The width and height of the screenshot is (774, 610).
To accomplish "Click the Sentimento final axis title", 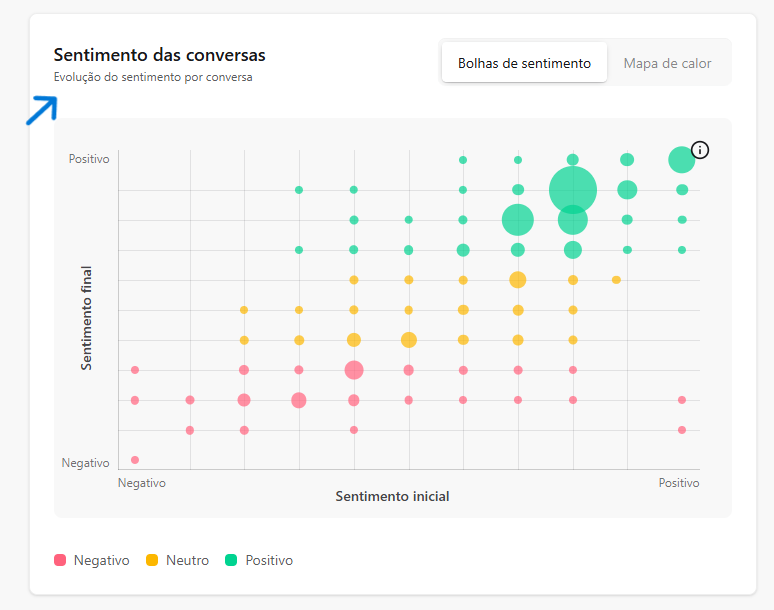I will point(87,318).
